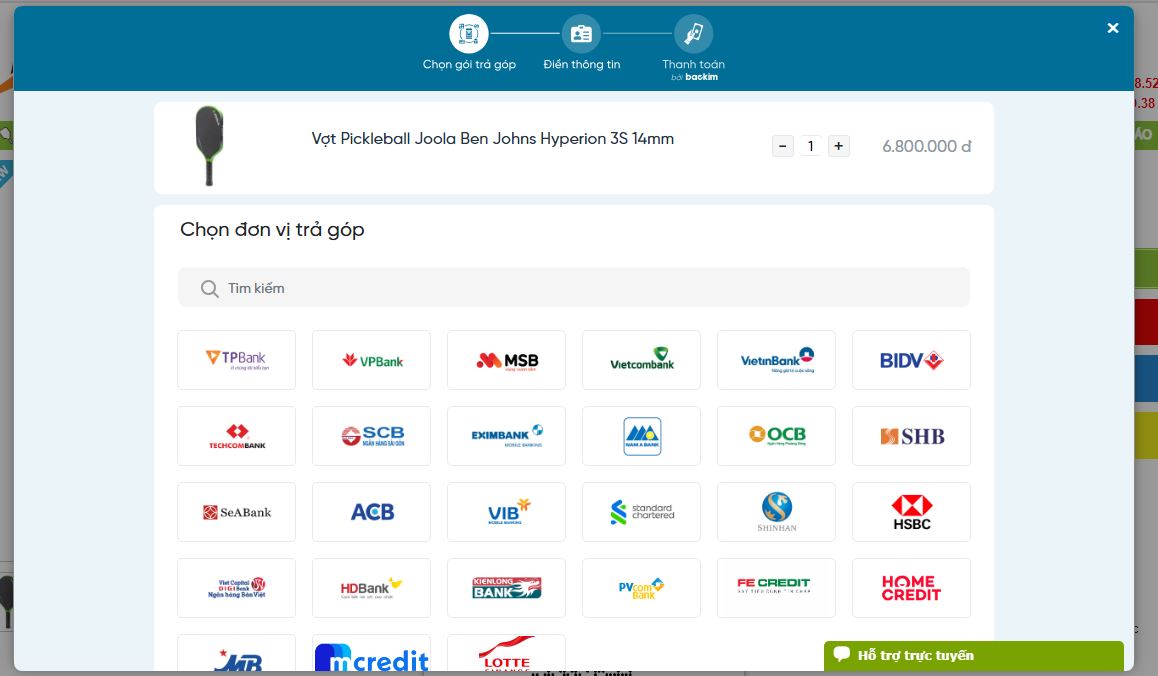Select TPBank as installment provider
Viewport: 1158px width, 676px height.
(236, 360)
